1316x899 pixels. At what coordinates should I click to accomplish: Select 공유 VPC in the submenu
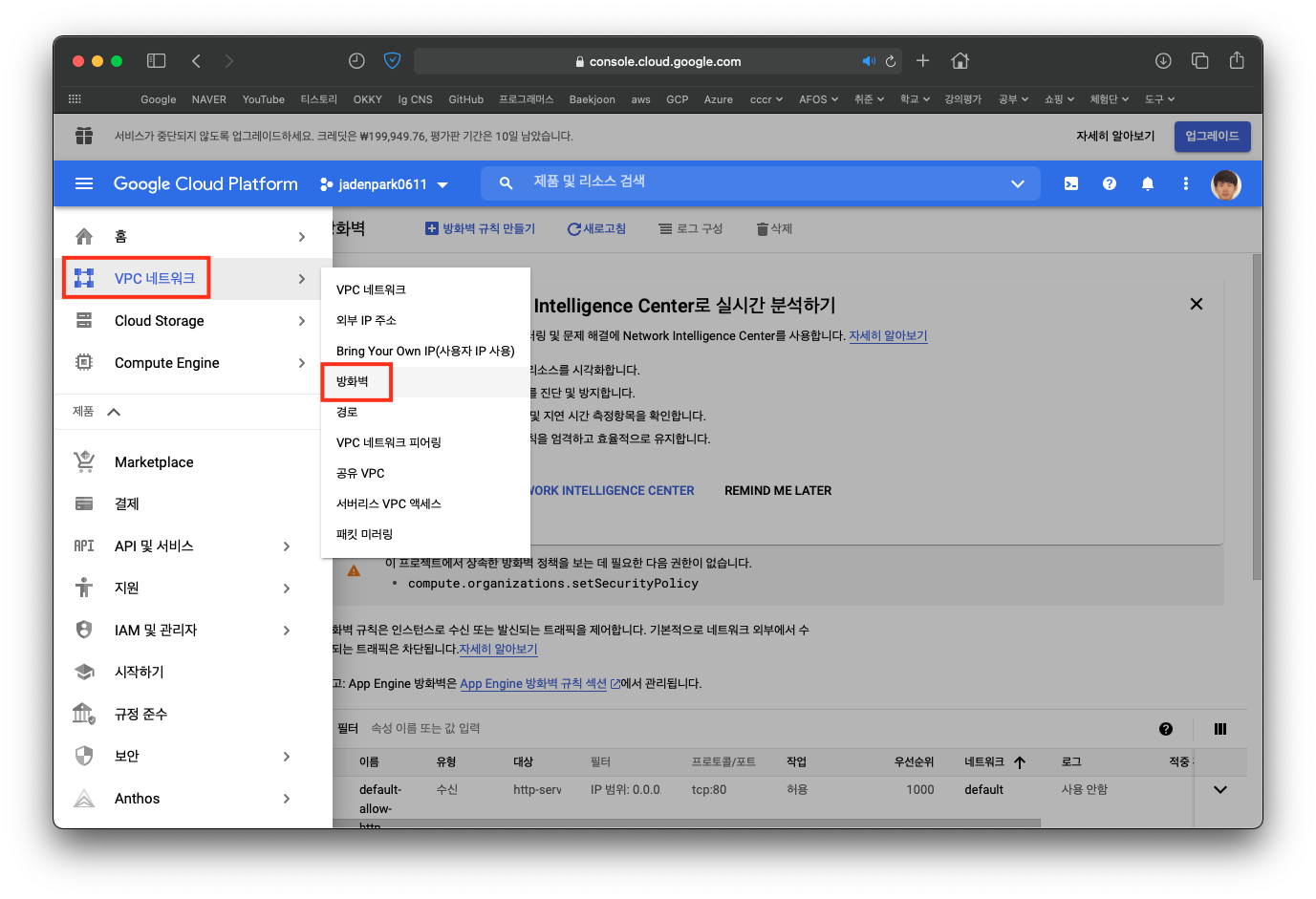pos(360,473)
